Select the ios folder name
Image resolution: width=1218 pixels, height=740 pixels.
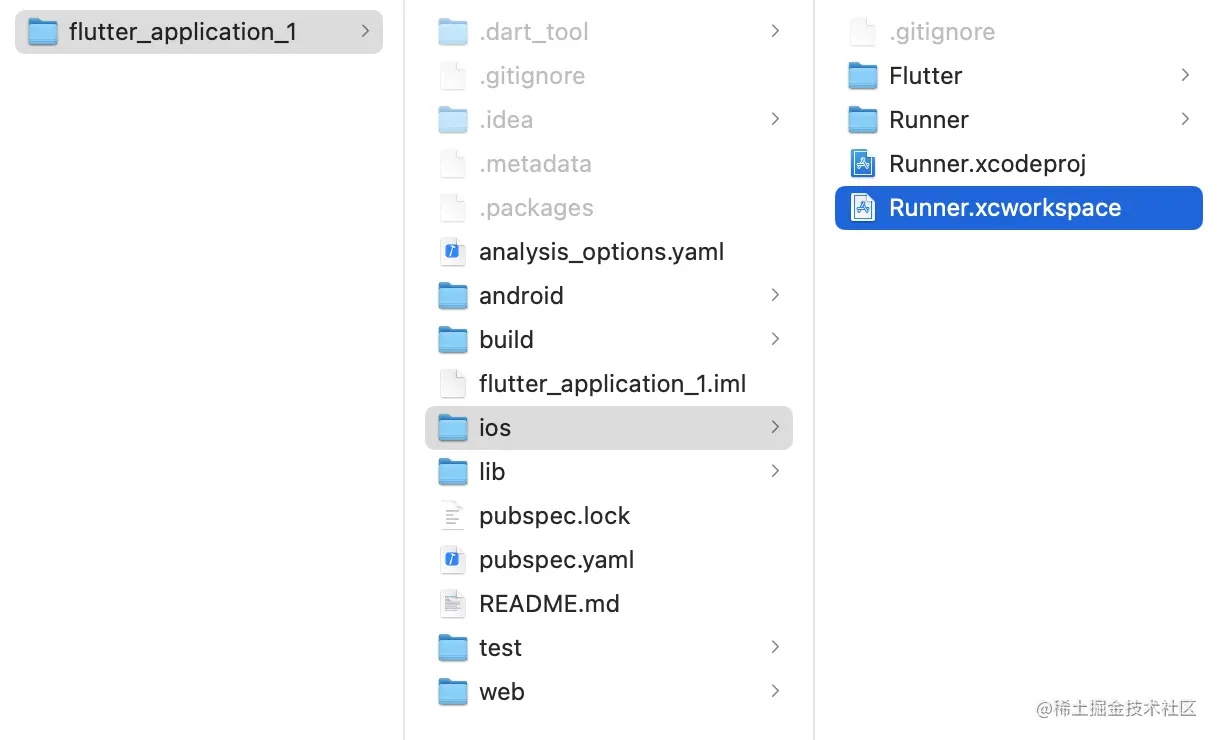495,428
